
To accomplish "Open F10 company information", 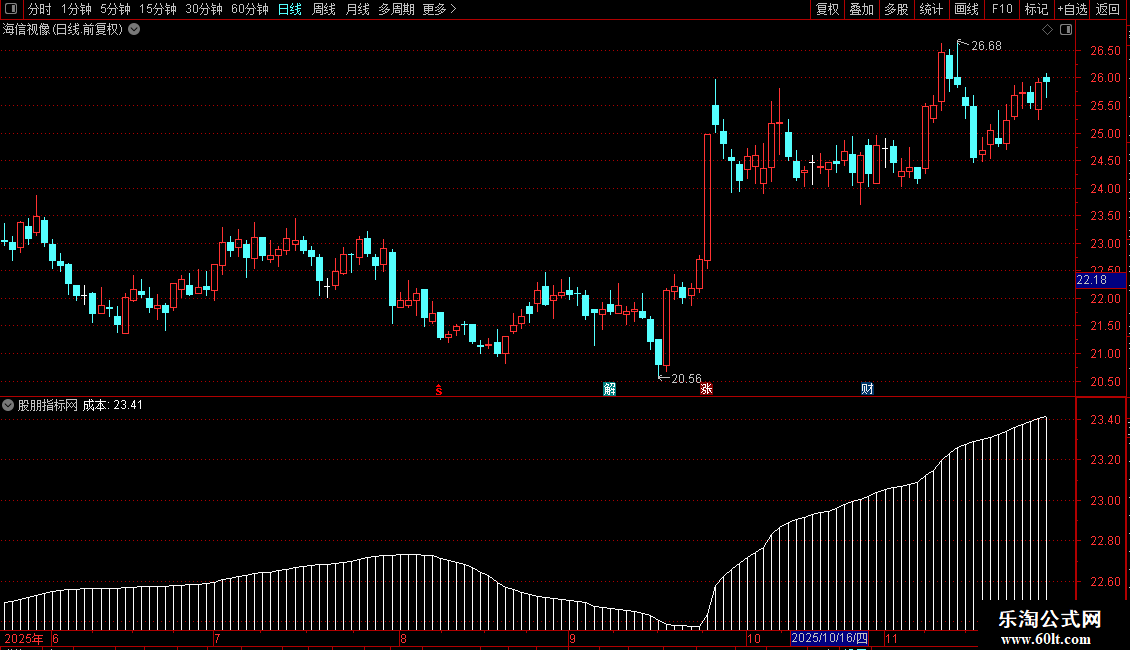I will coord(1002,9).
